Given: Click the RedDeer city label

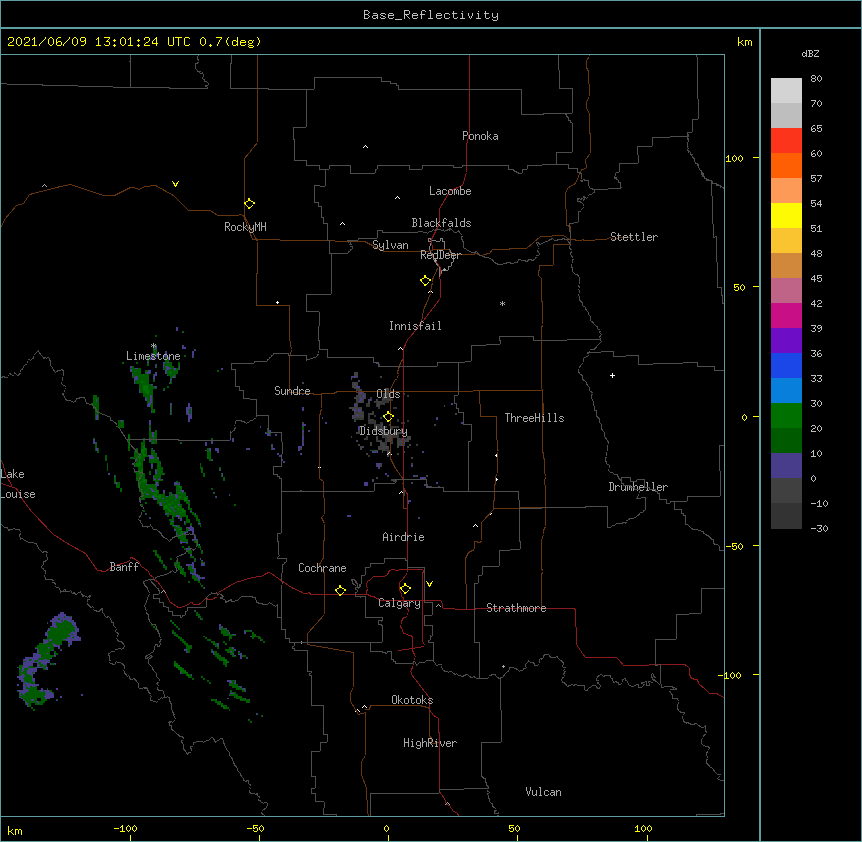Looking at the screenshot, I should click(x=440, y=255).
